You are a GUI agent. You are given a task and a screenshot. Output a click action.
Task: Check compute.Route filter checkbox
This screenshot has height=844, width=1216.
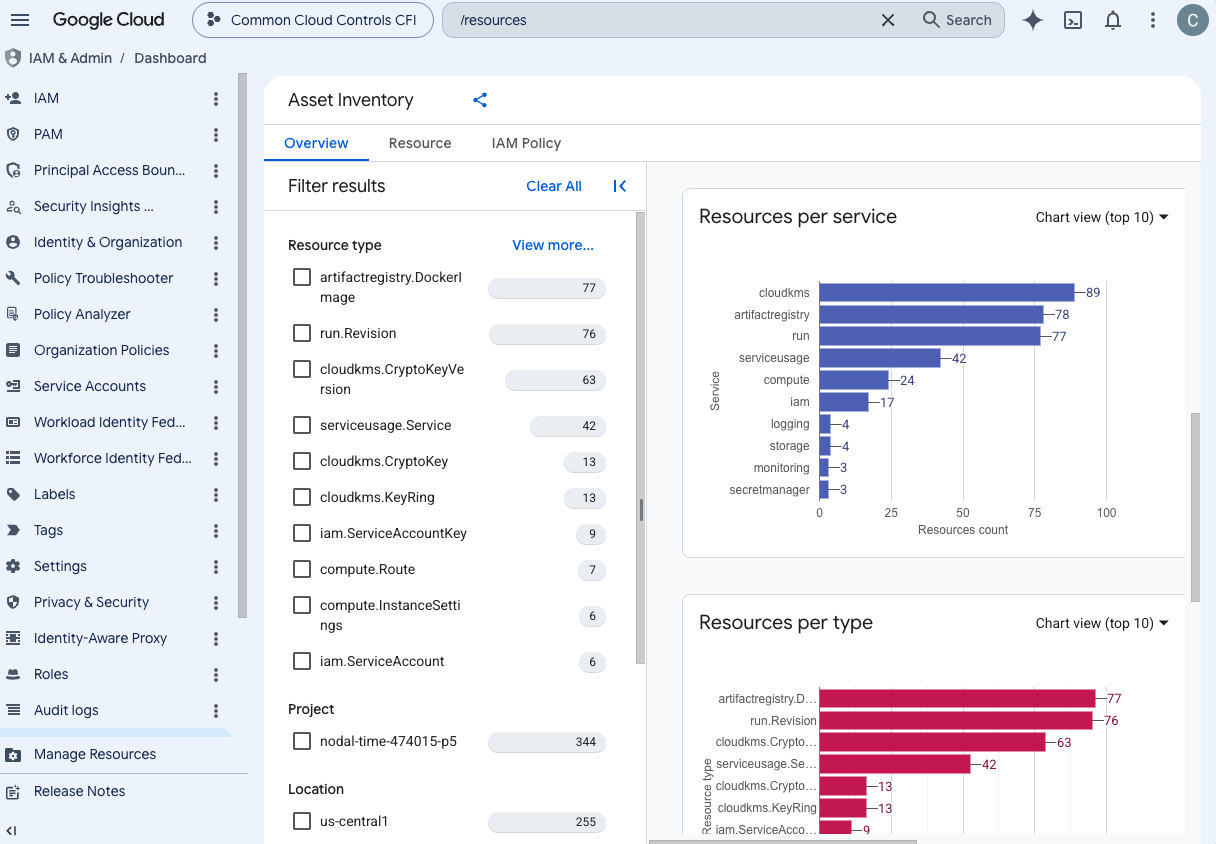pos(302,569)
